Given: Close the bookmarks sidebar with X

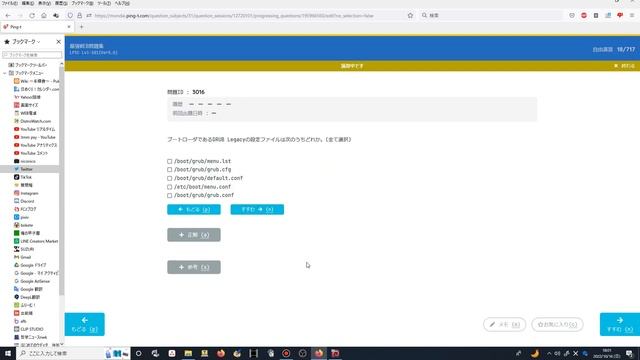Looking at the screenshot, I should tap(58, 42).
